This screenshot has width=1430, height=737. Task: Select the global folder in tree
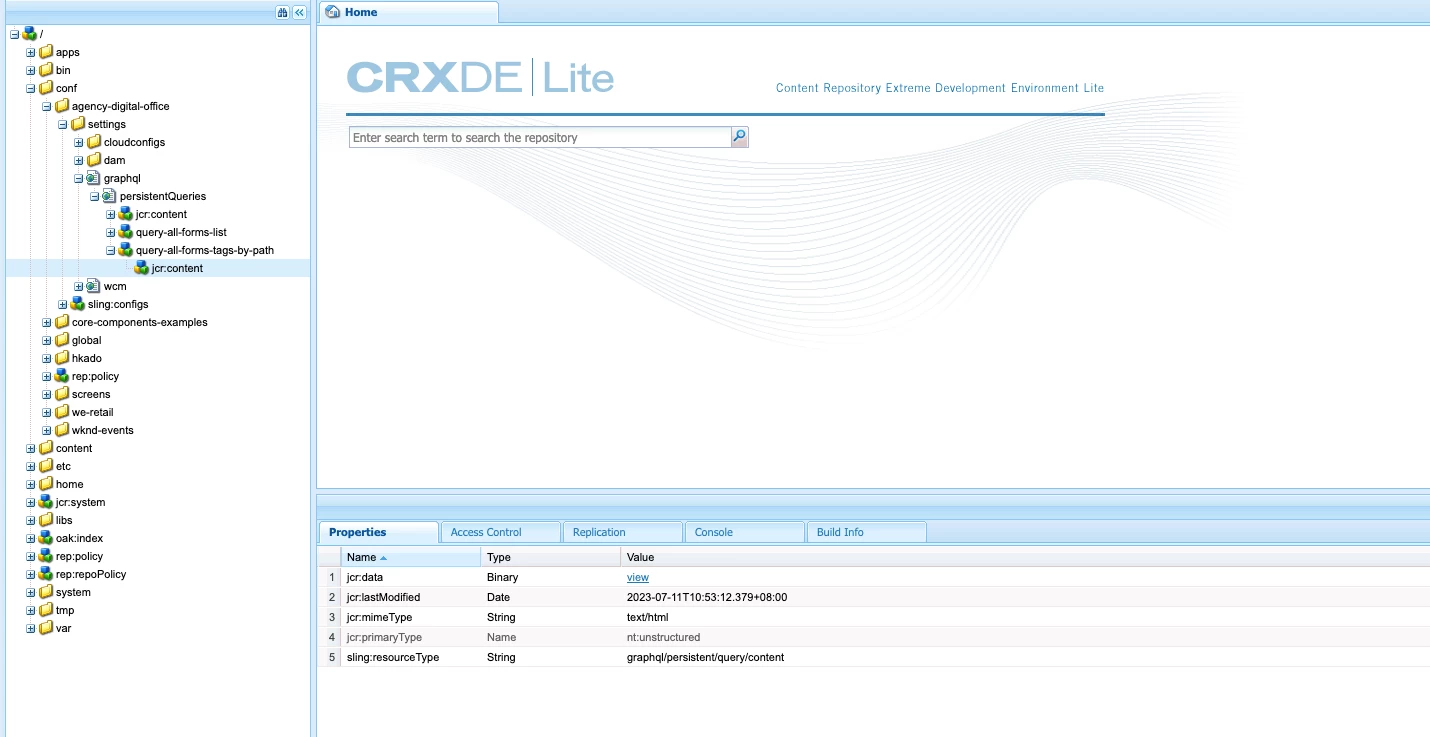86,340
